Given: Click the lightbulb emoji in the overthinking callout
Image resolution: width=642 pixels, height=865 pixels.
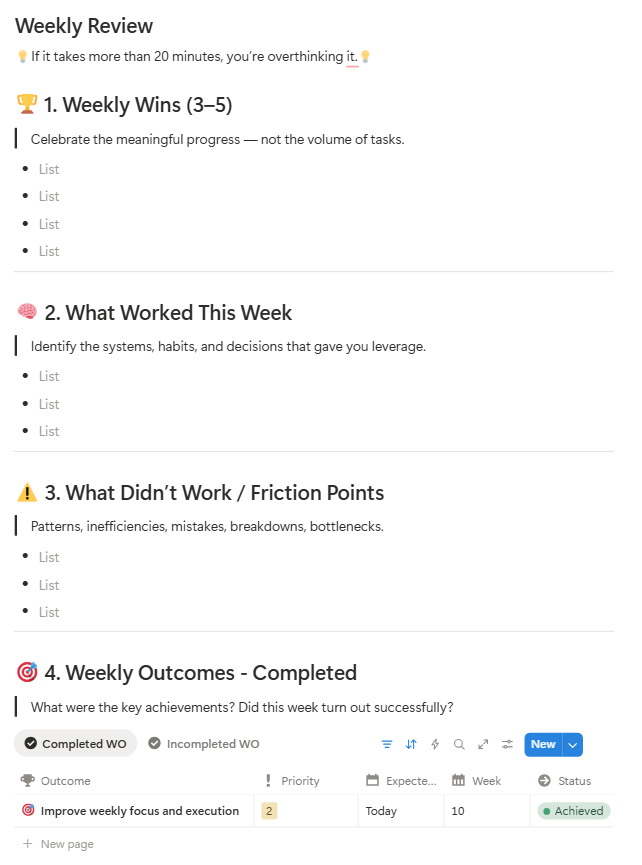Looking at the screenshot, I should [x=22, y=57].
